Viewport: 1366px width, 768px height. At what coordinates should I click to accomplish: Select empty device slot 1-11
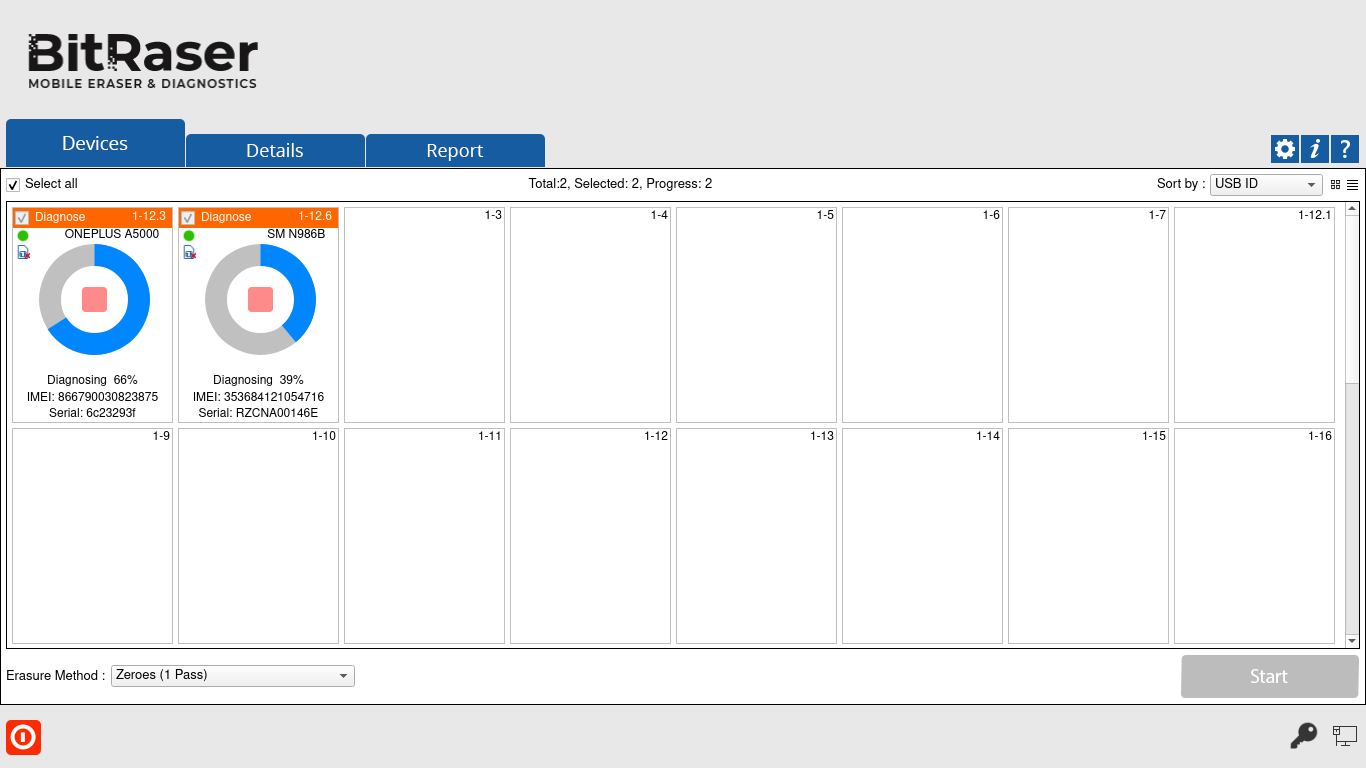pos(424,536)
